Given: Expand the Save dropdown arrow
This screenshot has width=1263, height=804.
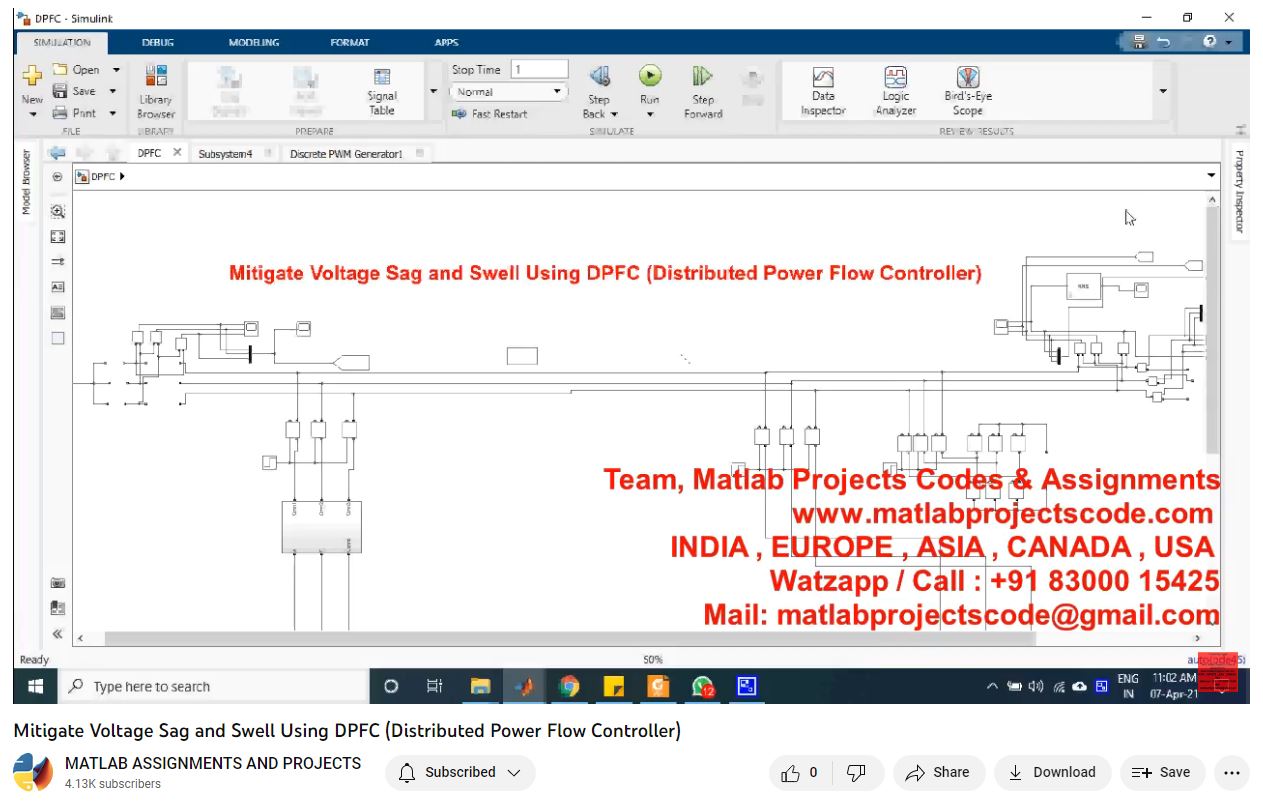Looking at the screenshot, I should [113, 91].
